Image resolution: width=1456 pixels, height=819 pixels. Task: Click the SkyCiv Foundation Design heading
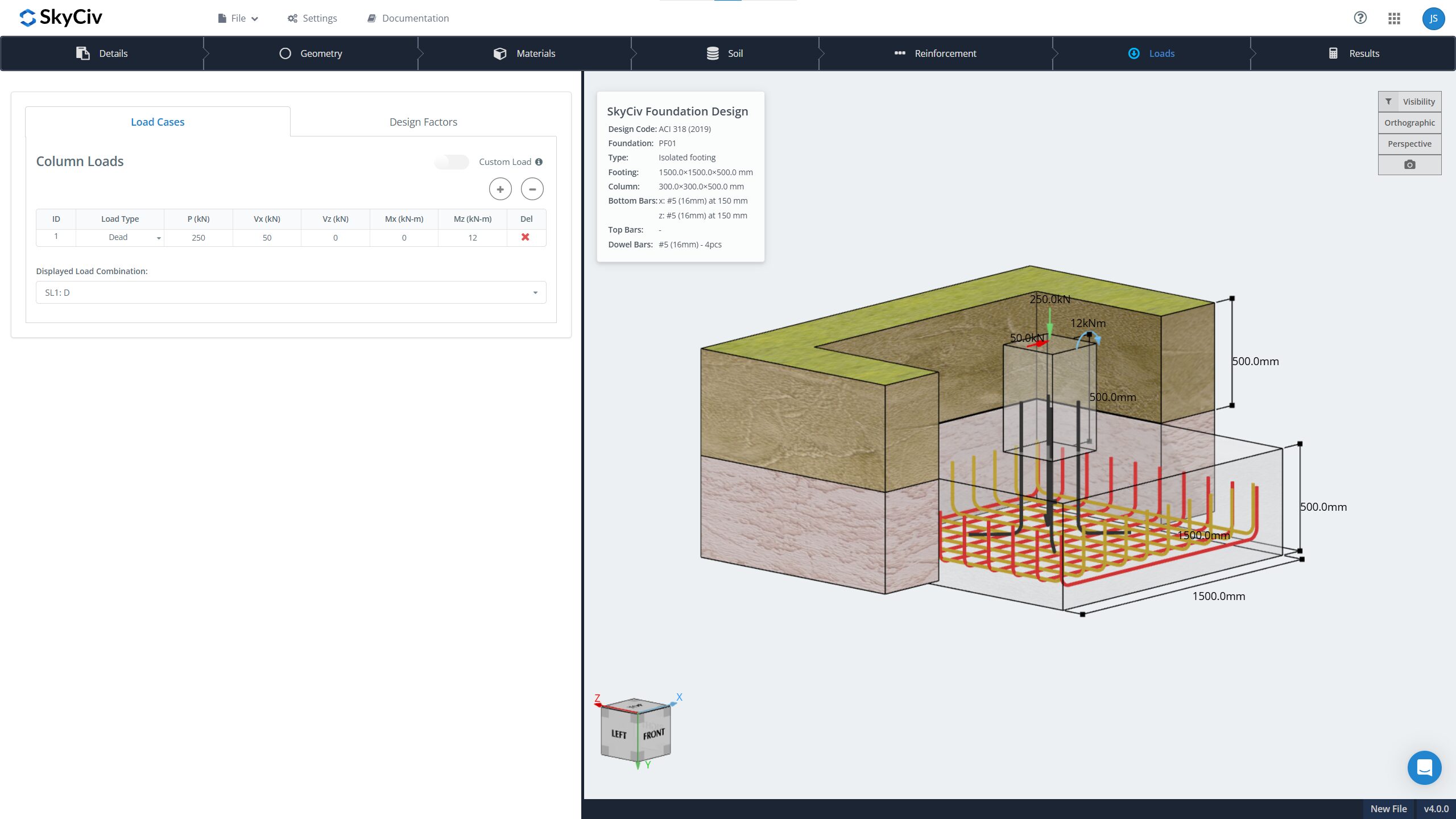coord(677,111)
